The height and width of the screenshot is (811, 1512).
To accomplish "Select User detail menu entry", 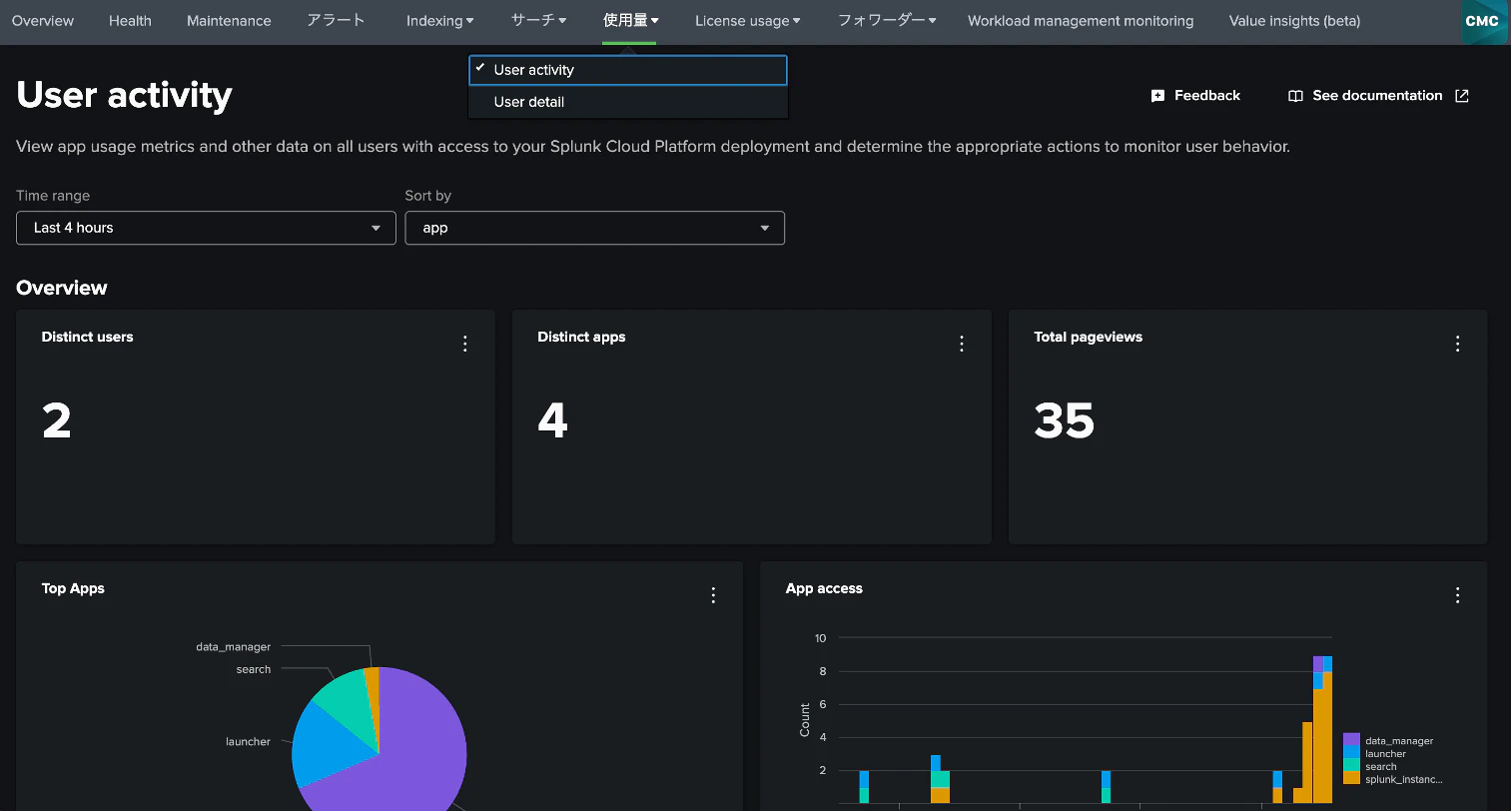I will [x=628, y=102].
